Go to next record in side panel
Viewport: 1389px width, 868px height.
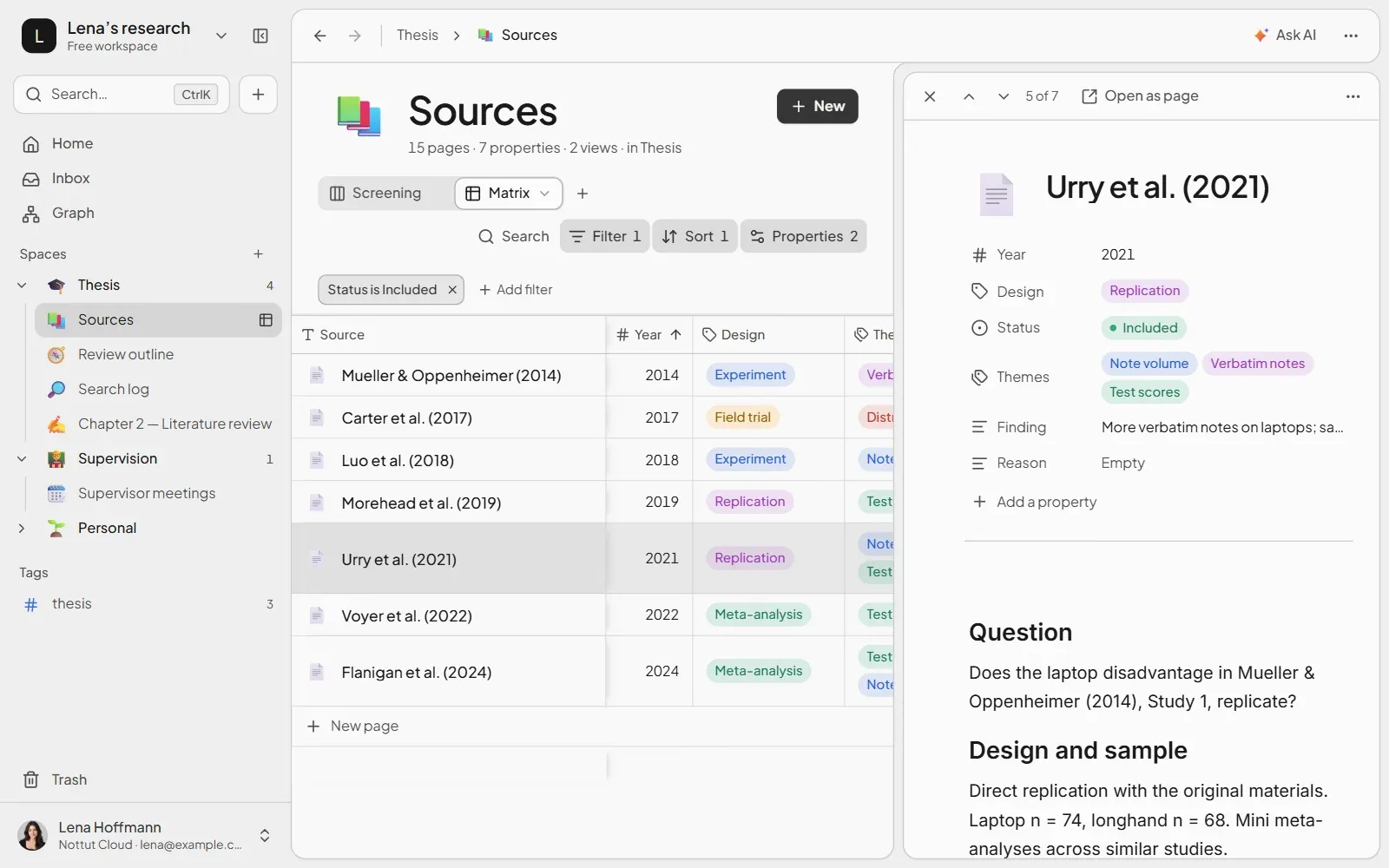pos(1004,96)
